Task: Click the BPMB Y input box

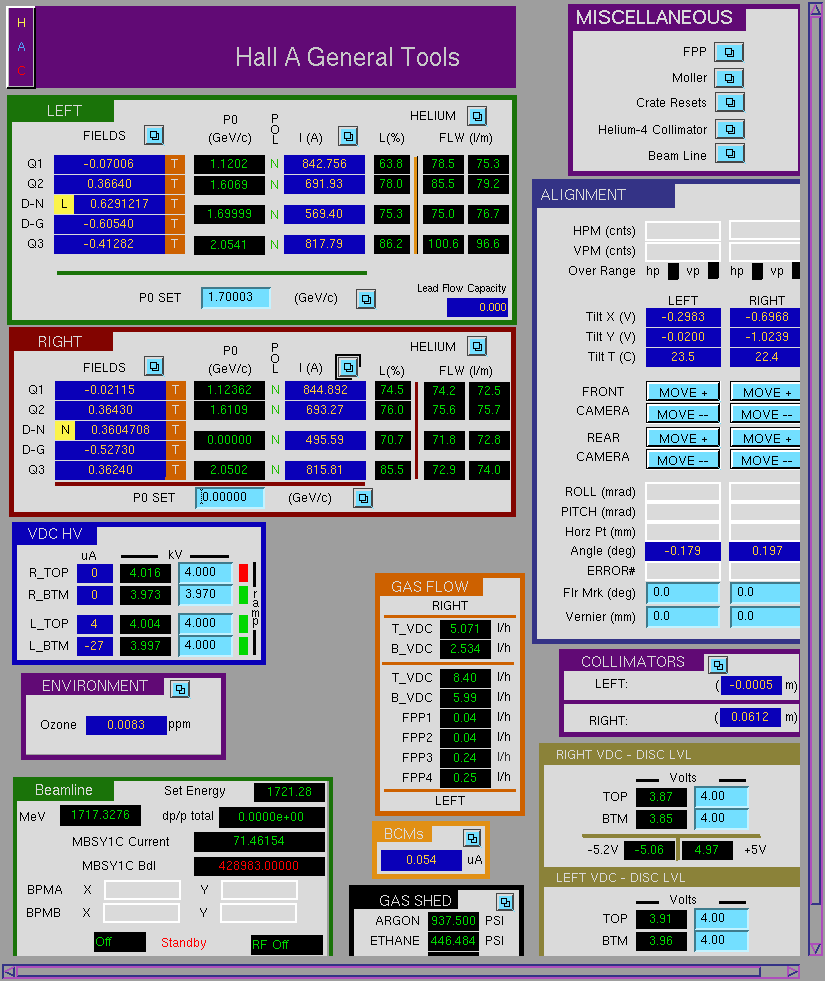Action: click(258, 913)
